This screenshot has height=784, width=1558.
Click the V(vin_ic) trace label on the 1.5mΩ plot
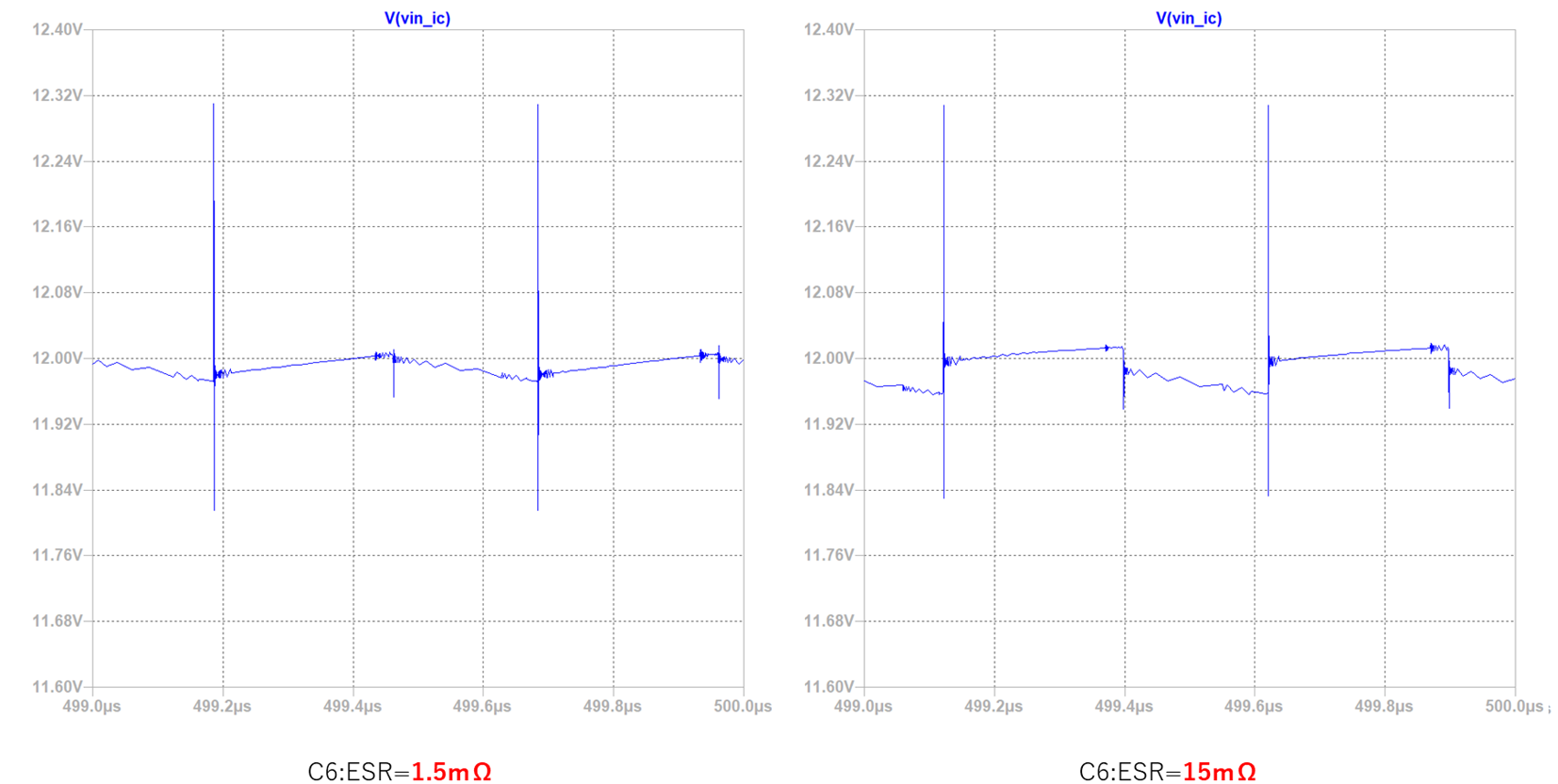coord(417,18)
